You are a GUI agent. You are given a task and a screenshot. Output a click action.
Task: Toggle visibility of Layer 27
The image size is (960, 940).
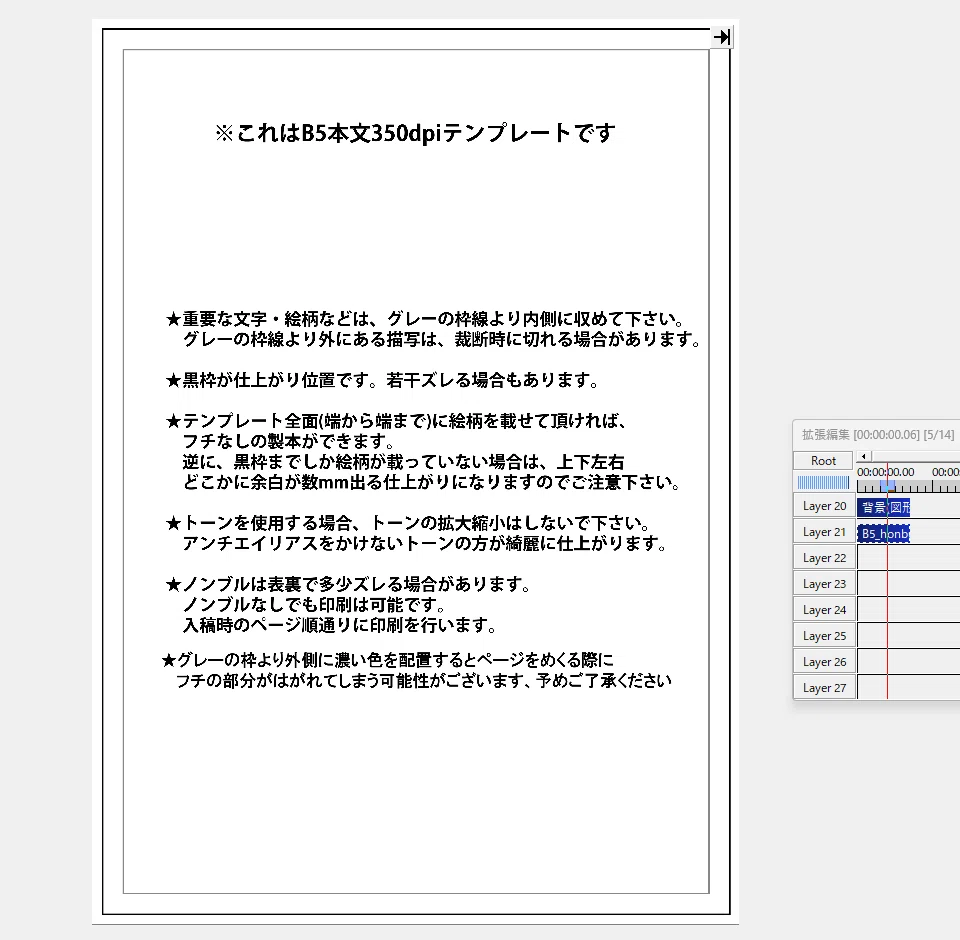[824, 688]
